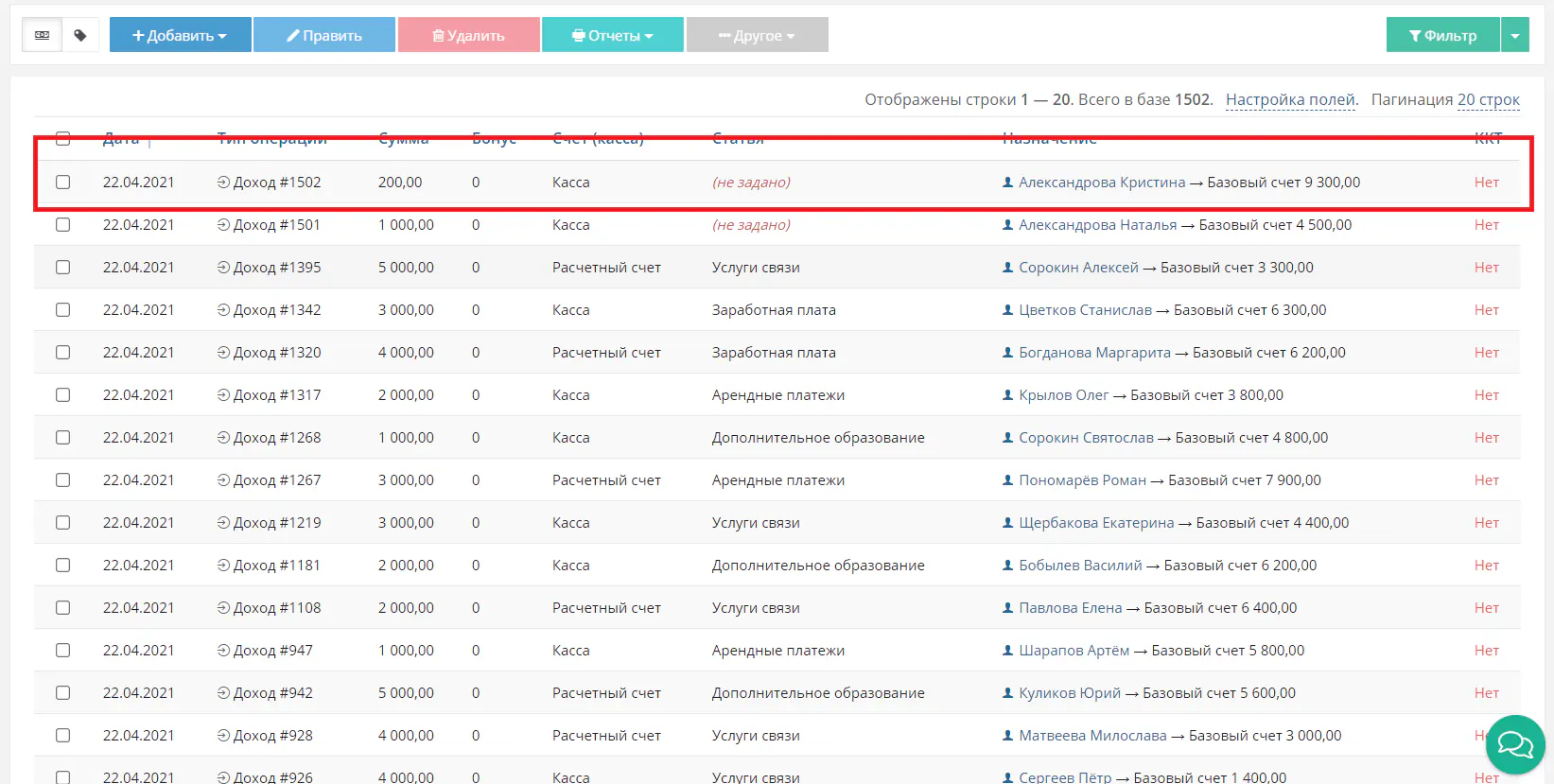The height and width of the screenshot is (784, 1554).
Task: Change pagination via 20 строк link
Action: pos(1488,99)
